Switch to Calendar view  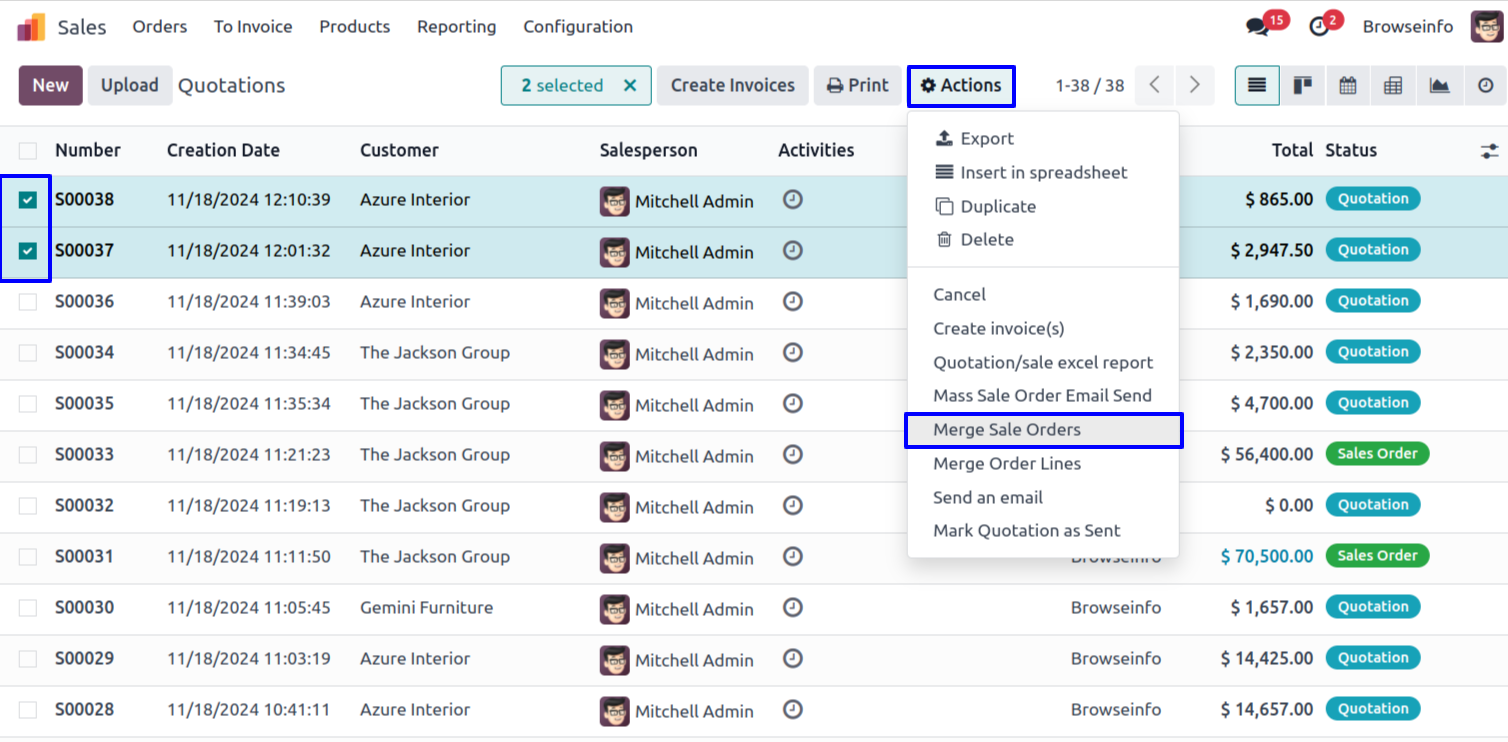tap(1348, 86)
